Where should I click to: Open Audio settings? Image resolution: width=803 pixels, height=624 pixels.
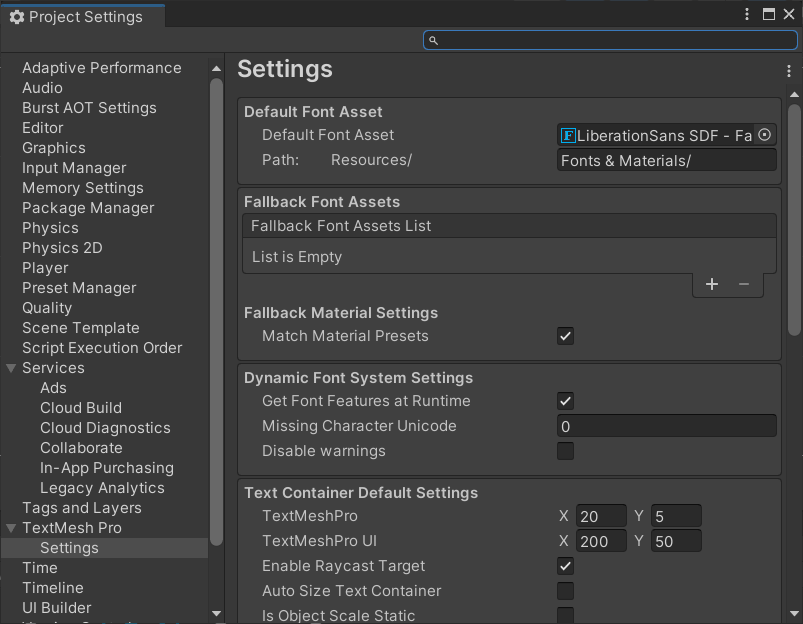coord(42,88)
